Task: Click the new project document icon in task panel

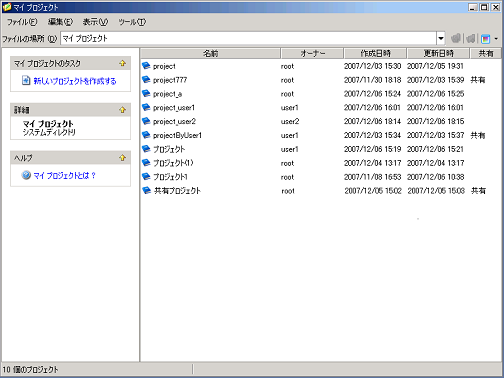Action: 26,81
